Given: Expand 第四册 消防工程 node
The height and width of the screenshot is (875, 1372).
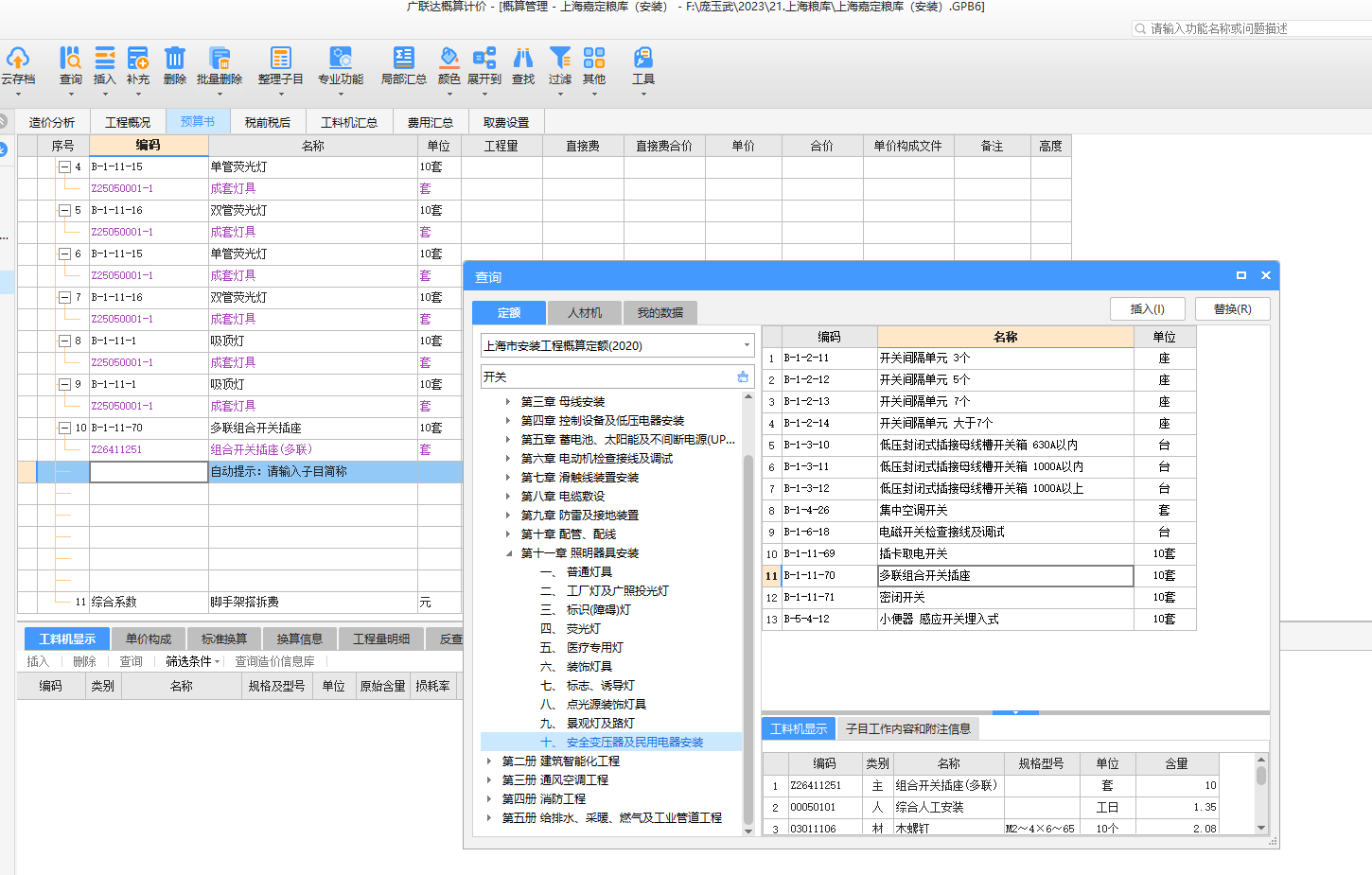Looking at the screenshot, I should (489, 799).
